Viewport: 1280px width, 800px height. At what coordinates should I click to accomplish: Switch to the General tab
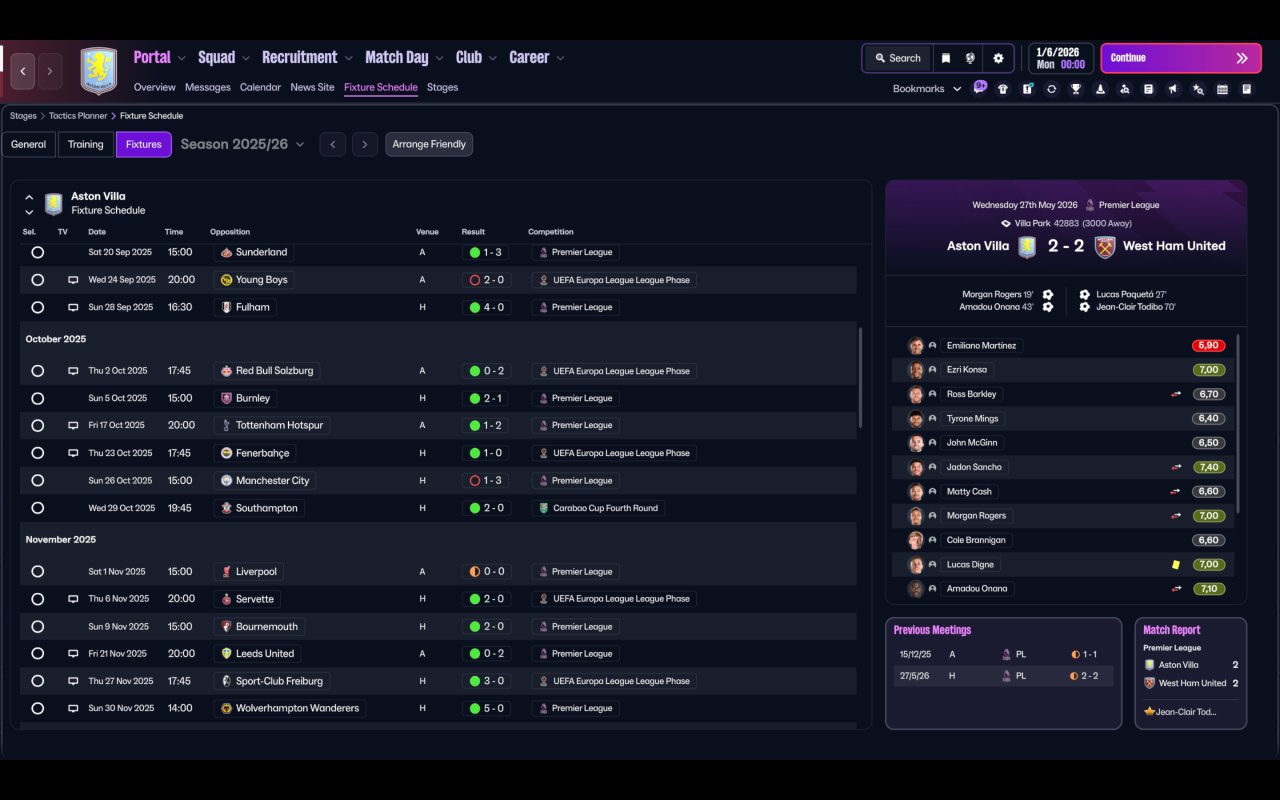pos(28,145)
